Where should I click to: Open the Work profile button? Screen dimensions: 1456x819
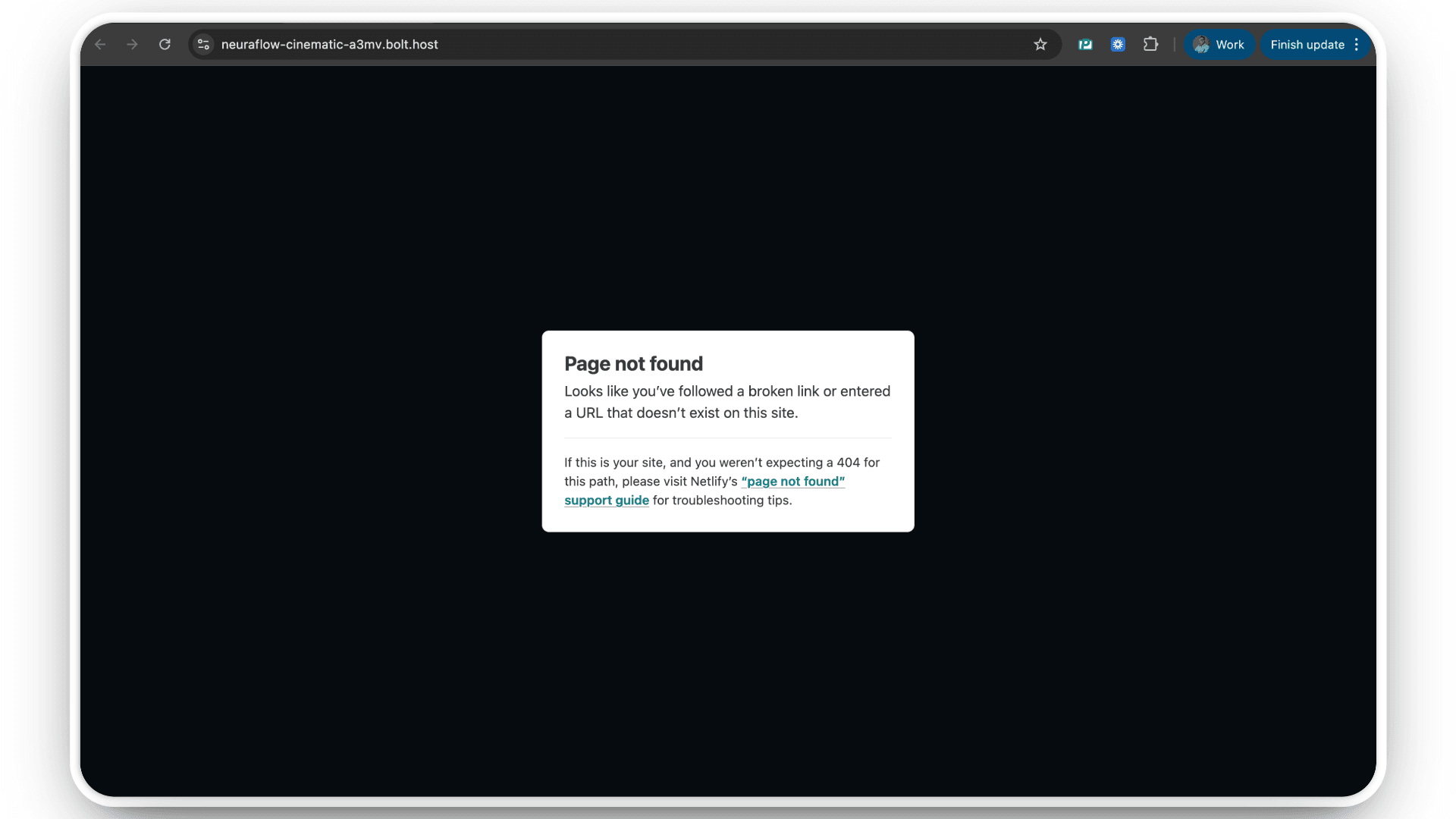tap(1219, 45)
